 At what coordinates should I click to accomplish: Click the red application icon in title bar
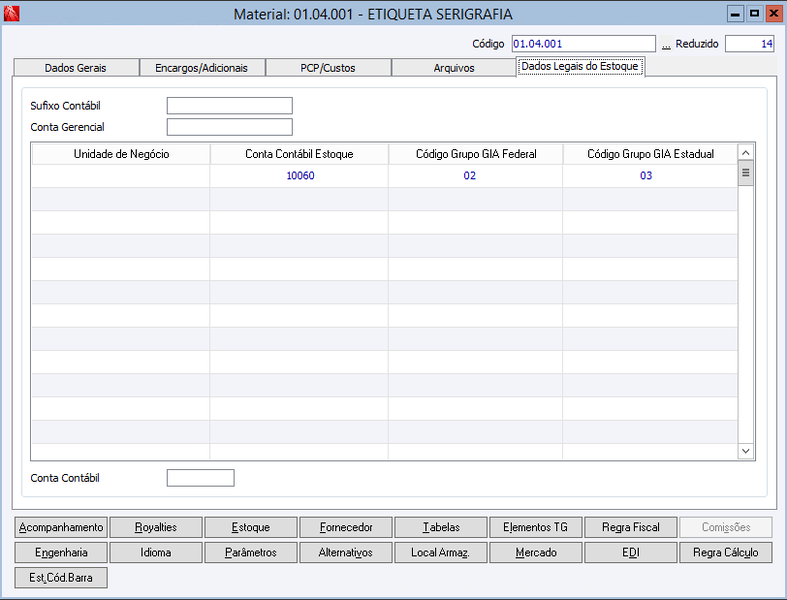pyautogui.click(x=11, y=14)
